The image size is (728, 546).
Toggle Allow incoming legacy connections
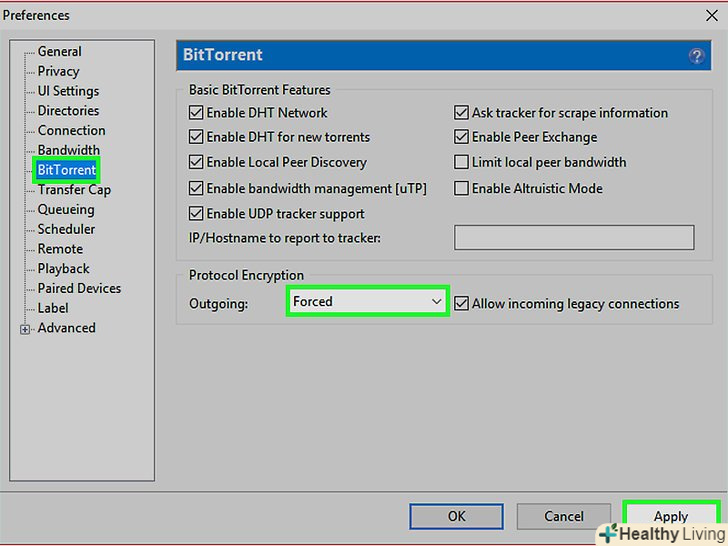[x=461, y=304]
